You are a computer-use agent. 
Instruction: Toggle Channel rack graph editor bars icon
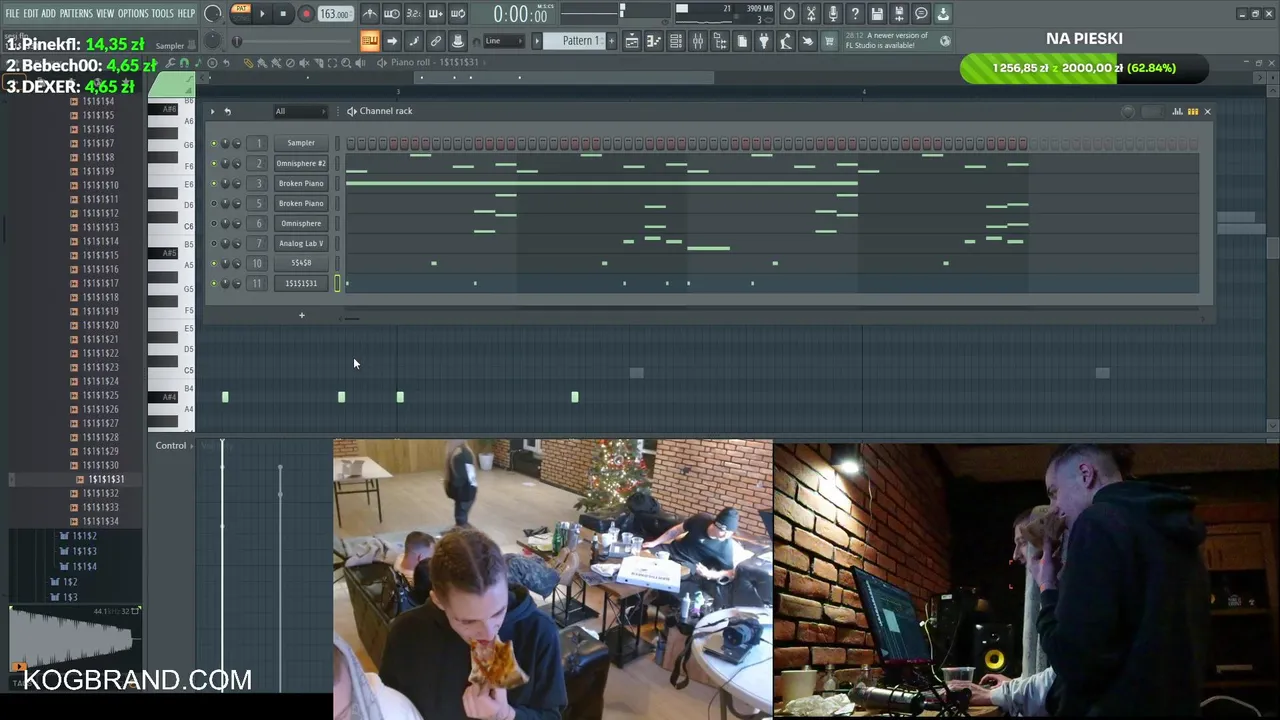1177,111
